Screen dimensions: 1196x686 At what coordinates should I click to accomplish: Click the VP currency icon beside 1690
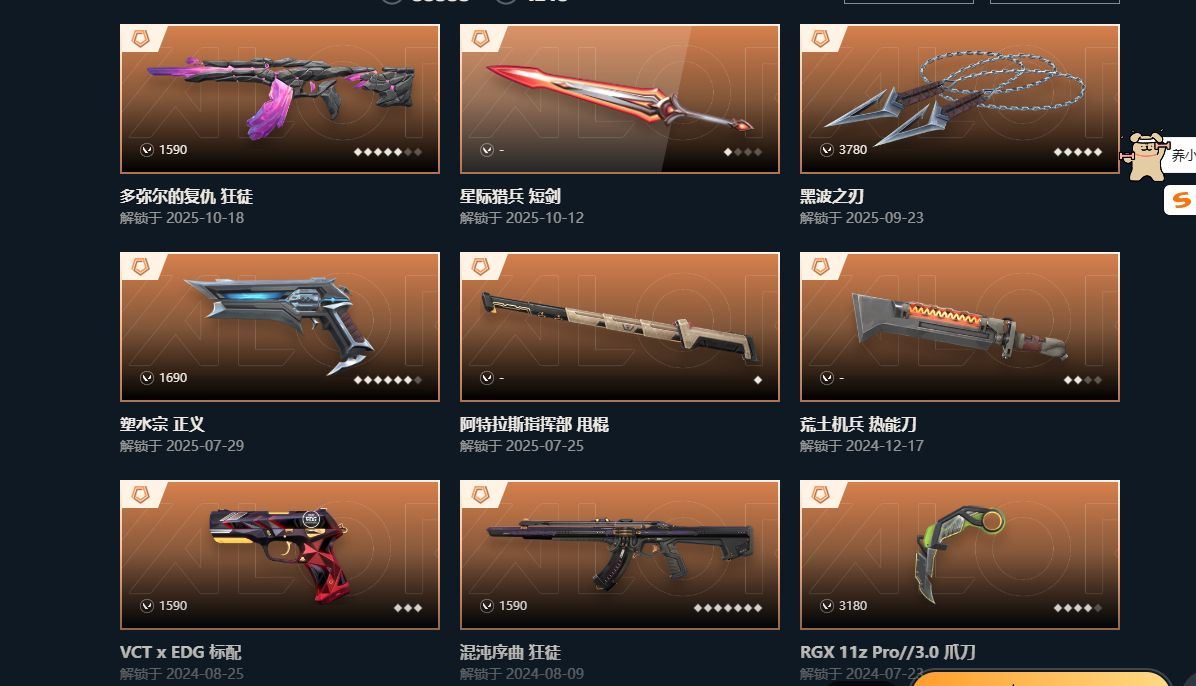pos(146,378)
